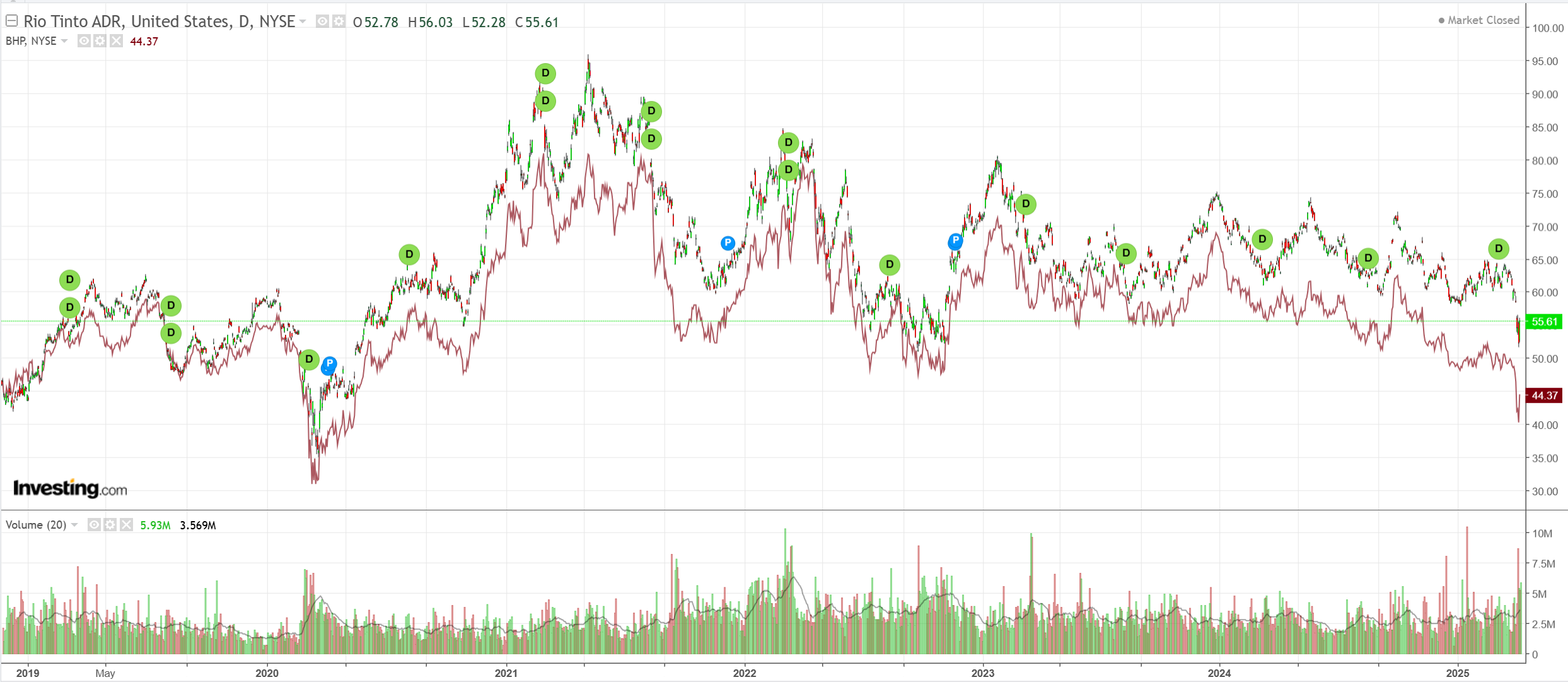Click the blue P marker before 2022
Image resolution: width=1568 pixels, height=682 pixels.
pyautogui.click(x=728, y=243)
